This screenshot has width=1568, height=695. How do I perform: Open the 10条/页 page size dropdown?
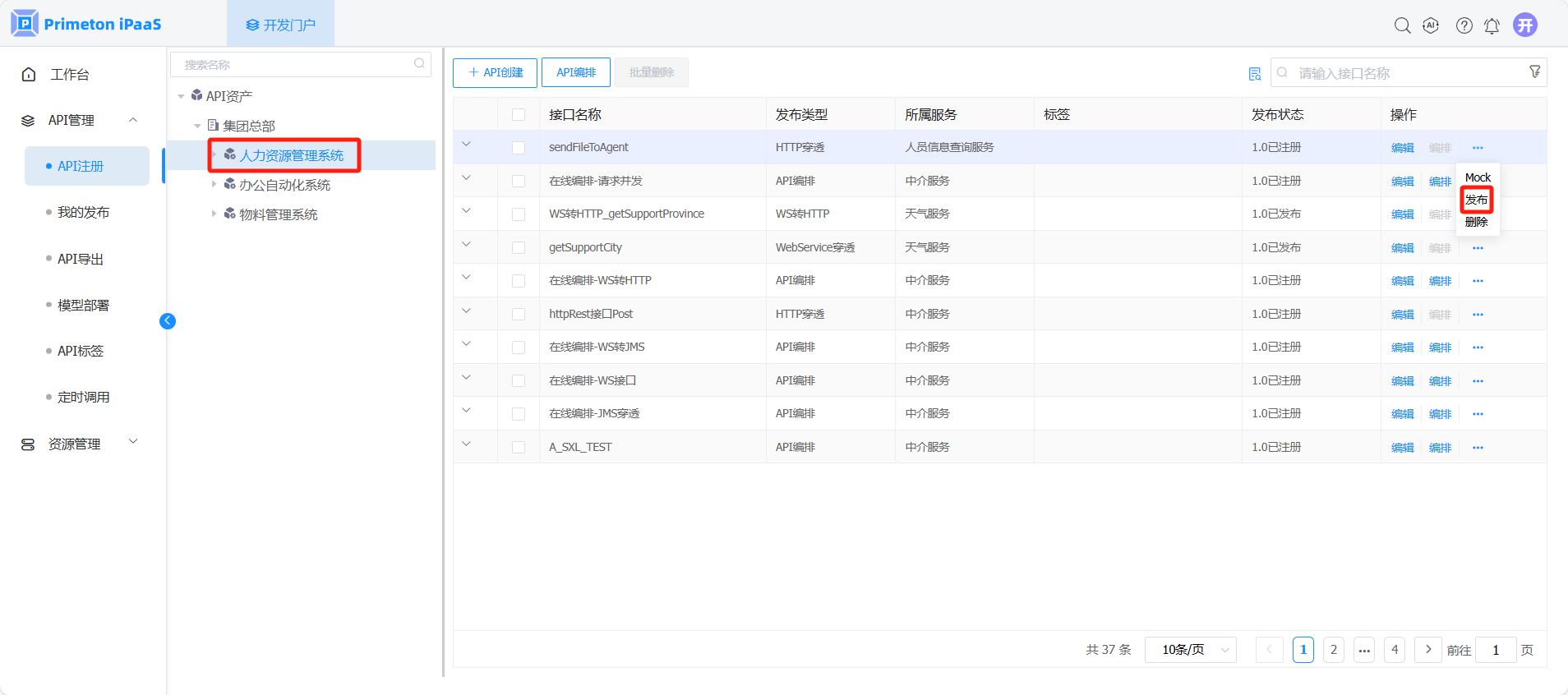(x=1190, y=650)
